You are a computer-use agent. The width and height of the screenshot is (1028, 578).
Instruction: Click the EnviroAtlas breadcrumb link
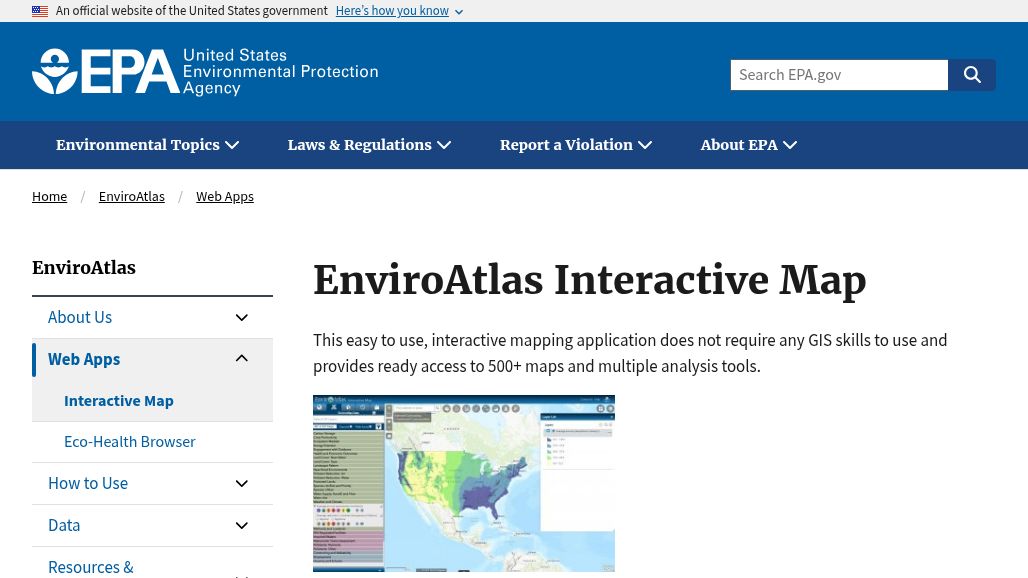click(131, 197)
